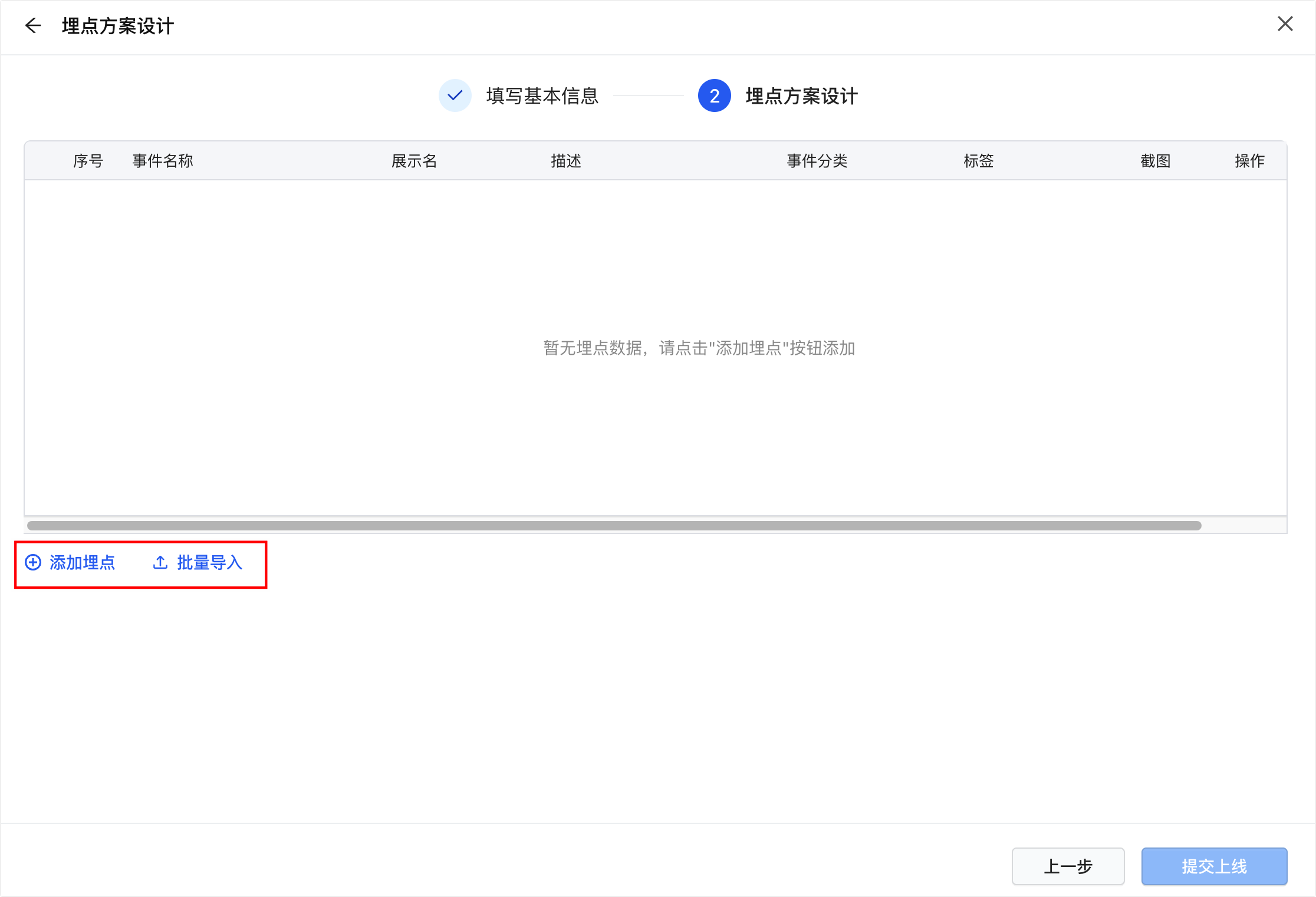1316x897 pixels.
Task: Select the 埋点方案设计 step label
Action: click(x=801, y=96)
